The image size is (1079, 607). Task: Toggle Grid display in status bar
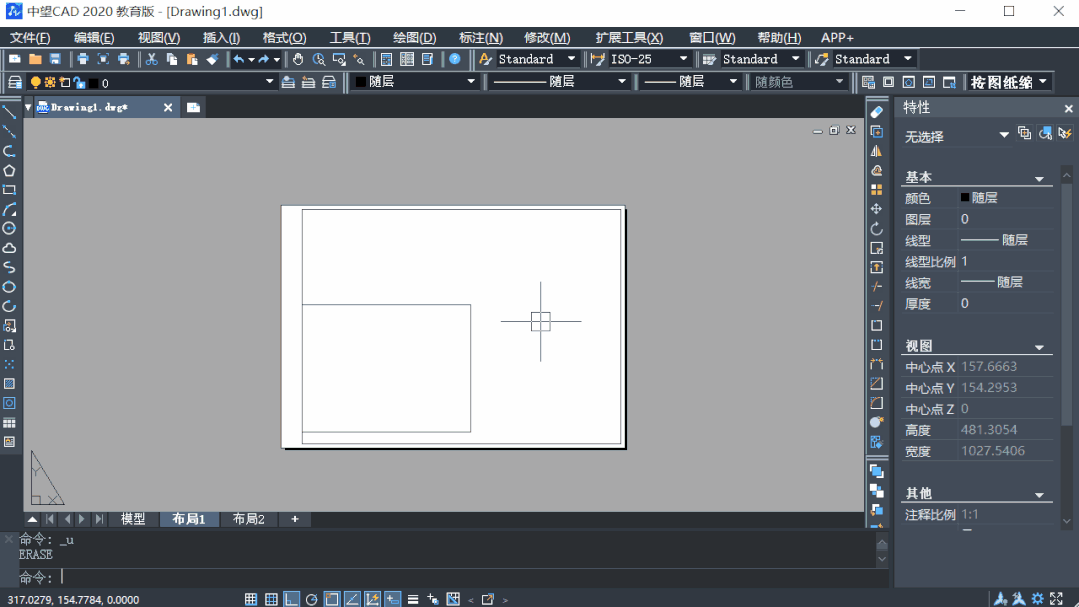[271, 599]
